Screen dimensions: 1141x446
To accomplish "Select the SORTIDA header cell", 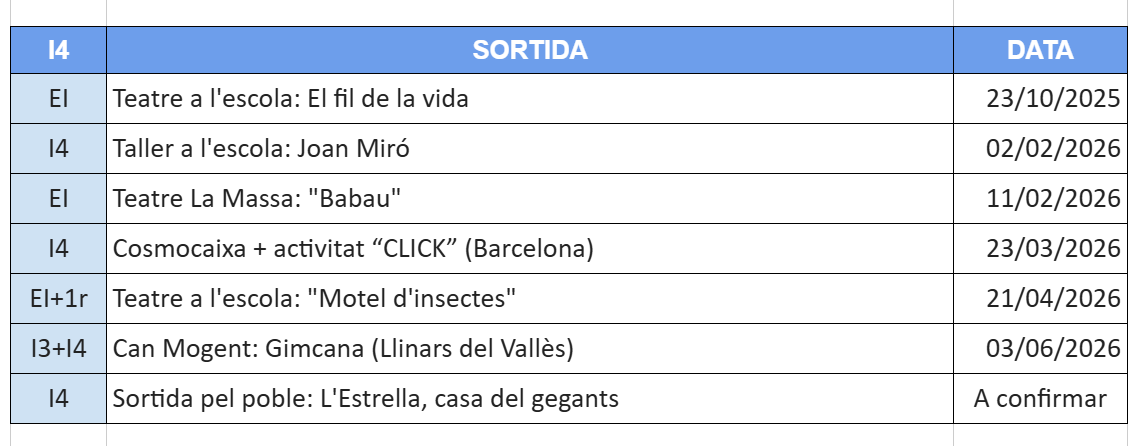I will [529, 50].
